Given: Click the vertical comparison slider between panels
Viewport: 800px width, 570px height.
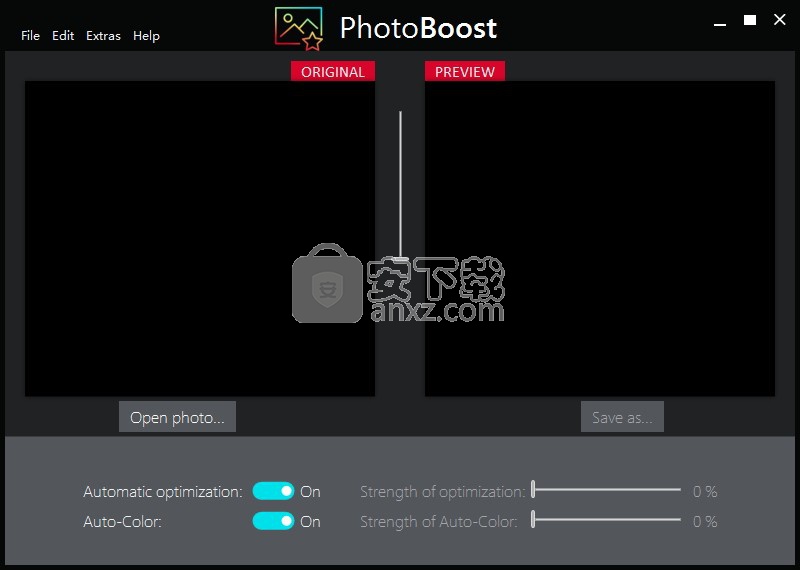Looking at the screenshot, I should click(400, 186).
